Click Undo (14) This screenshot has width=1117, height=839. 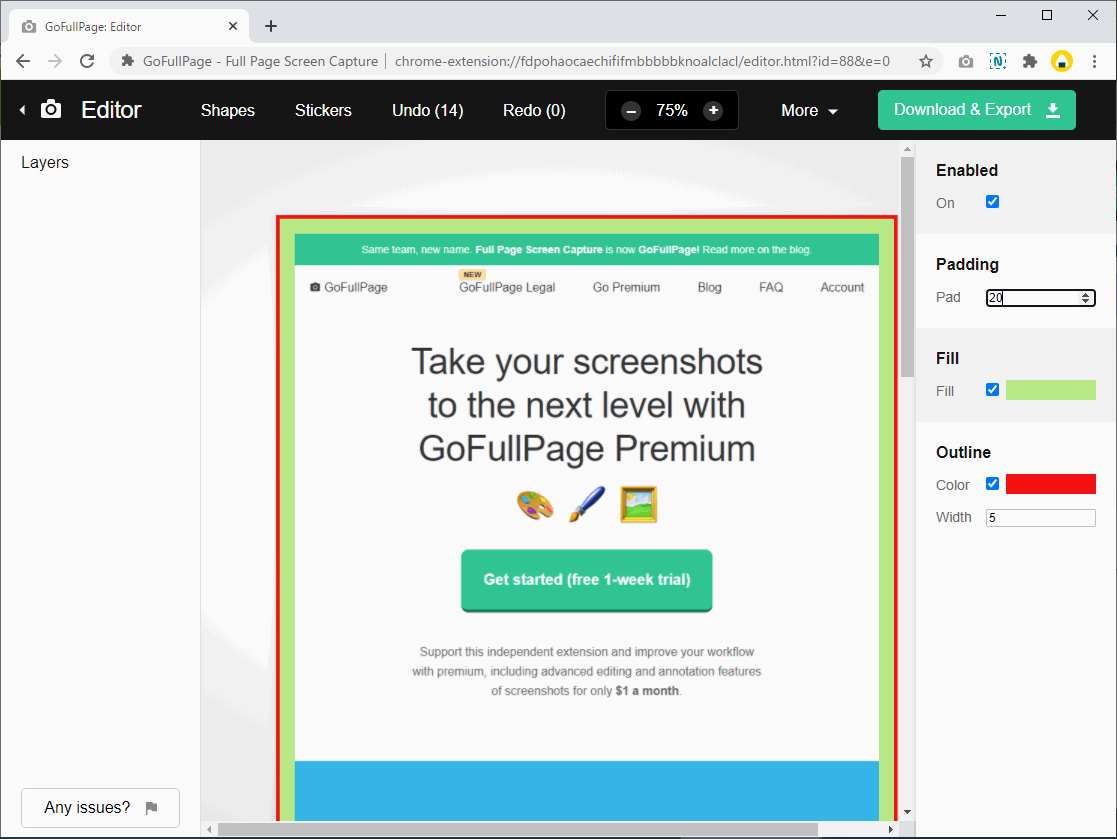pyautogui.click(x=427, y=110)
